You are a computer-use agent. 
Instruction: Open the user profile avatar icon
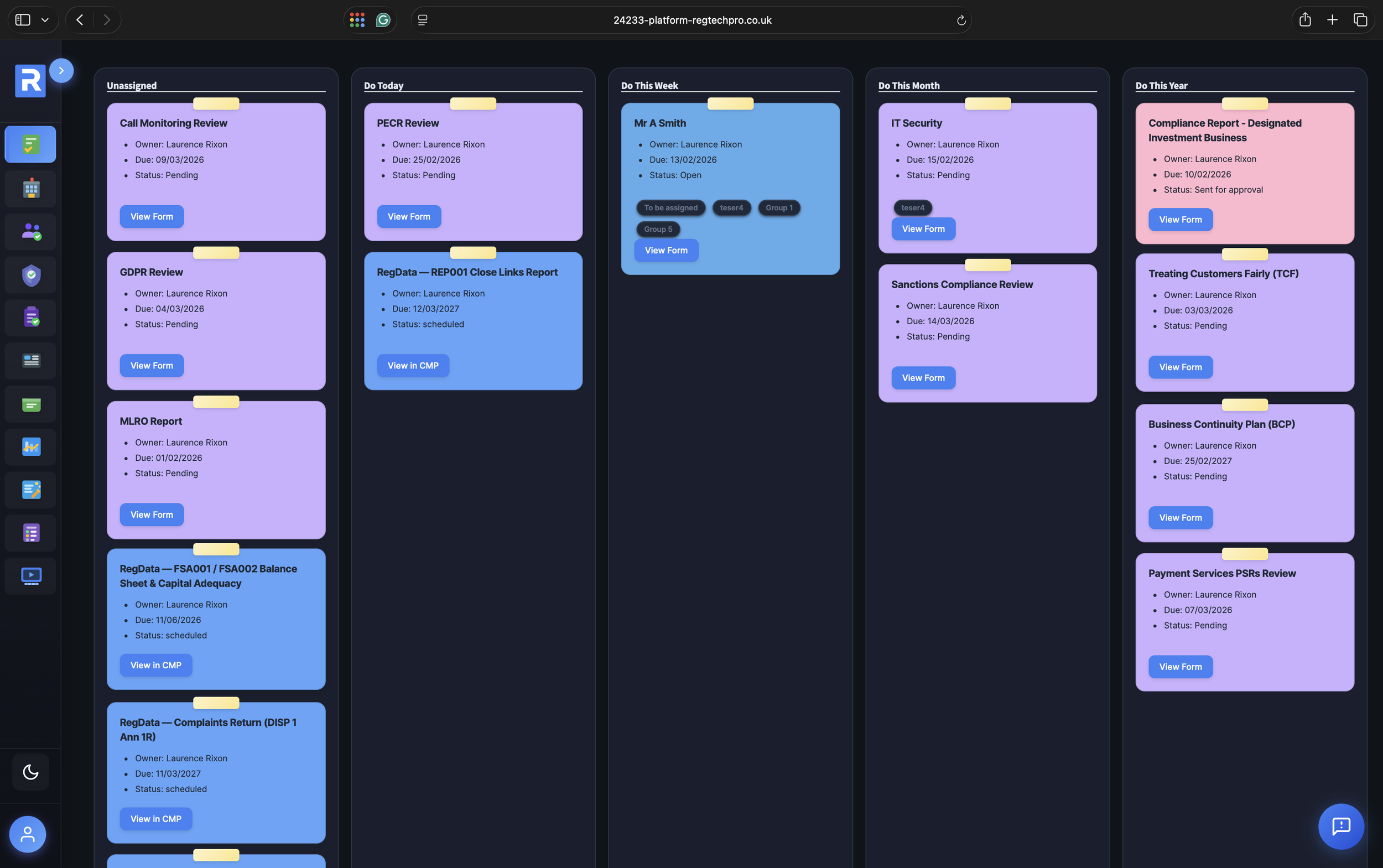28,834
